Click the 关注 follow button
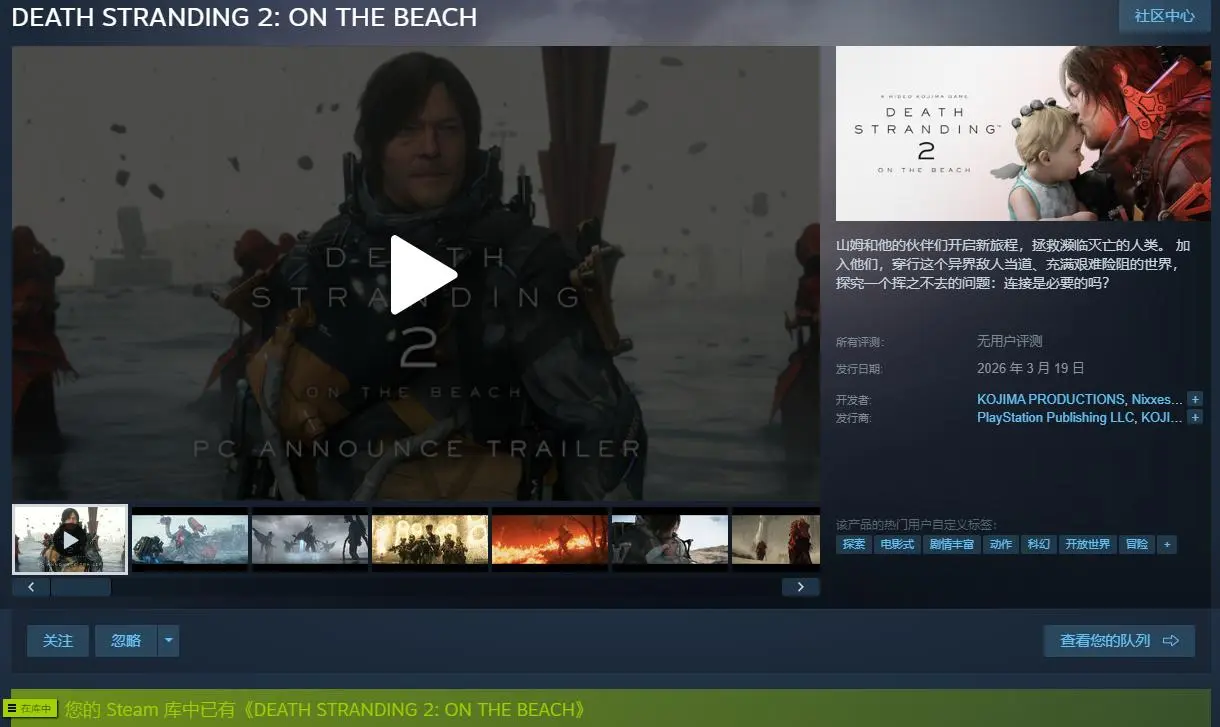Viewport: 1220px width, 727px height. pos(58,641)
